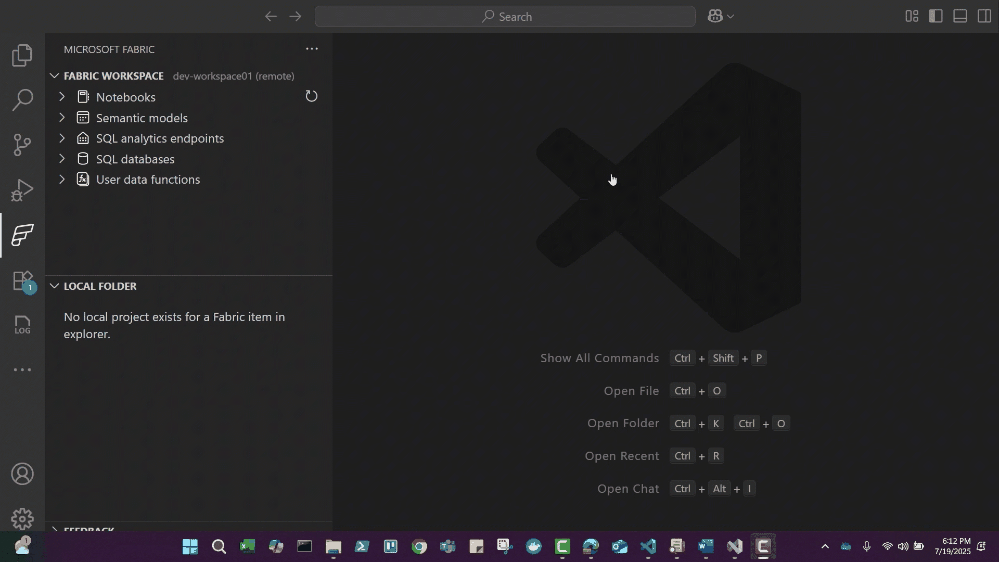Collapse the LOCAL FOLDER section

pyautogui.click(x=55, y=286)
